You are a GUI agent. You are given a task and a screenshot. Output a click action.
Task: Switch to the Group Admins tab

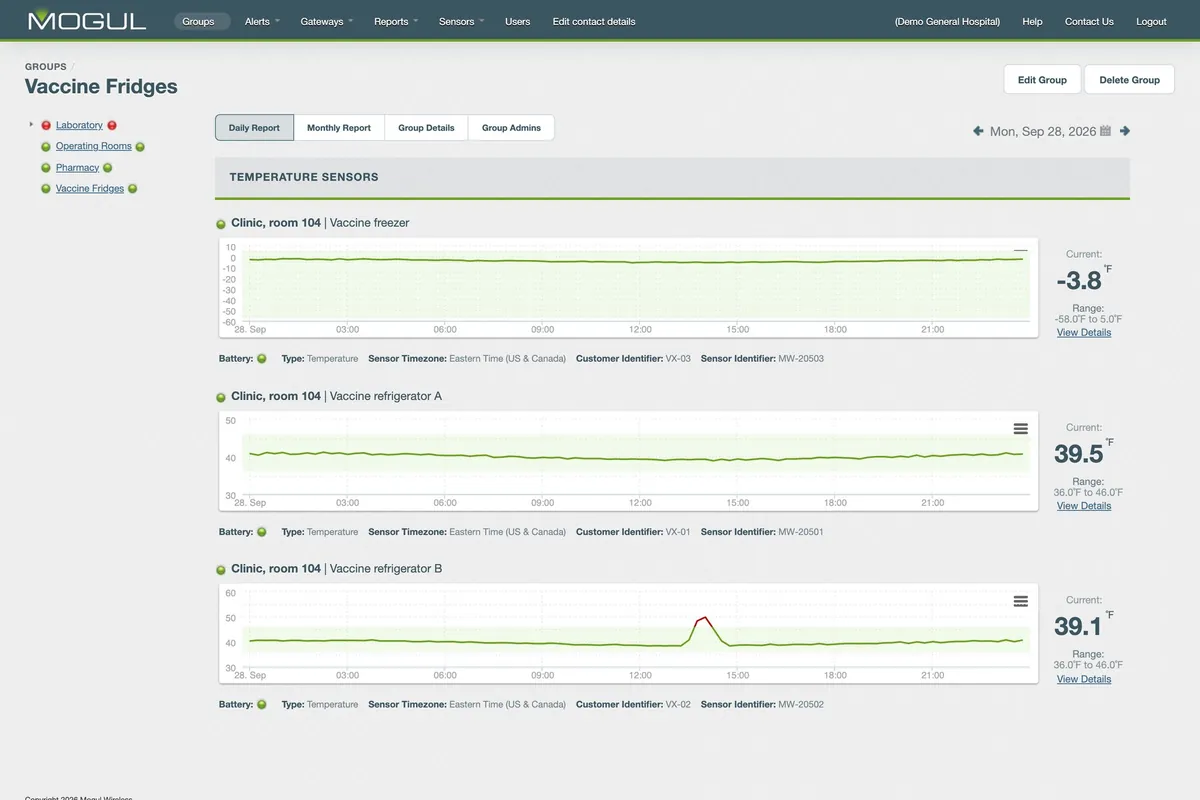pos(511,128)
